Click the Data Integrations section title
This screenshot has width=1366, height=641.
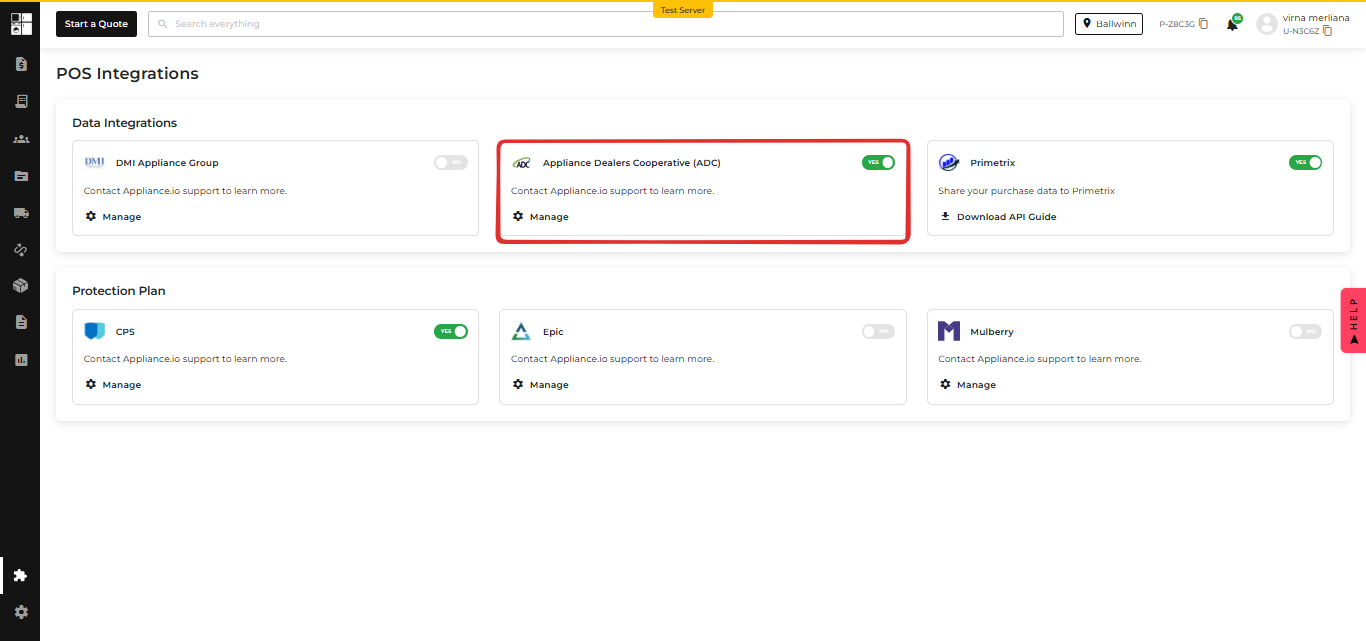[x=124, y=123]
